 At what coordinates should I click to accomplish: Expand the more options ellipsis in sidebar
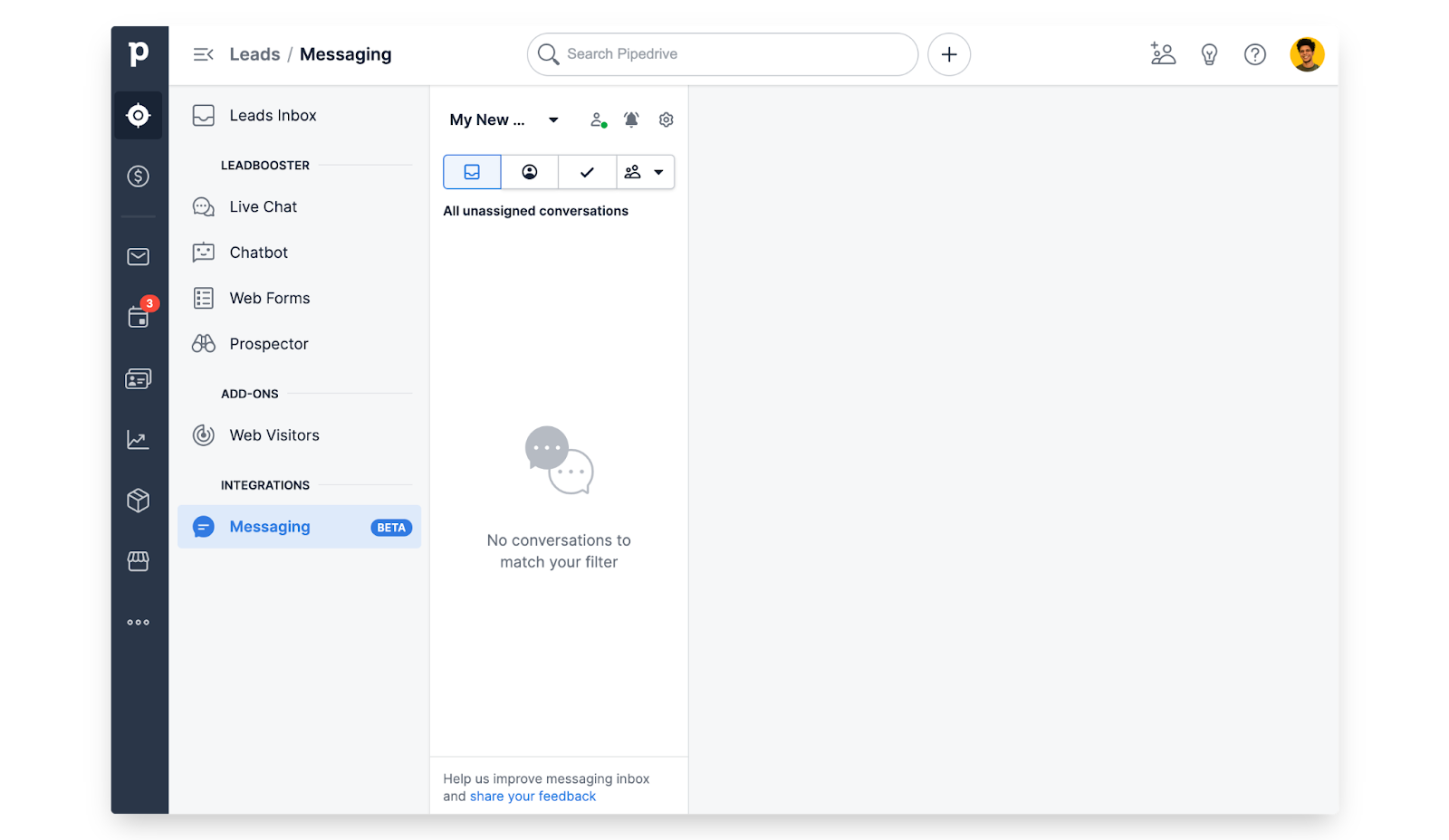(138, 623)
